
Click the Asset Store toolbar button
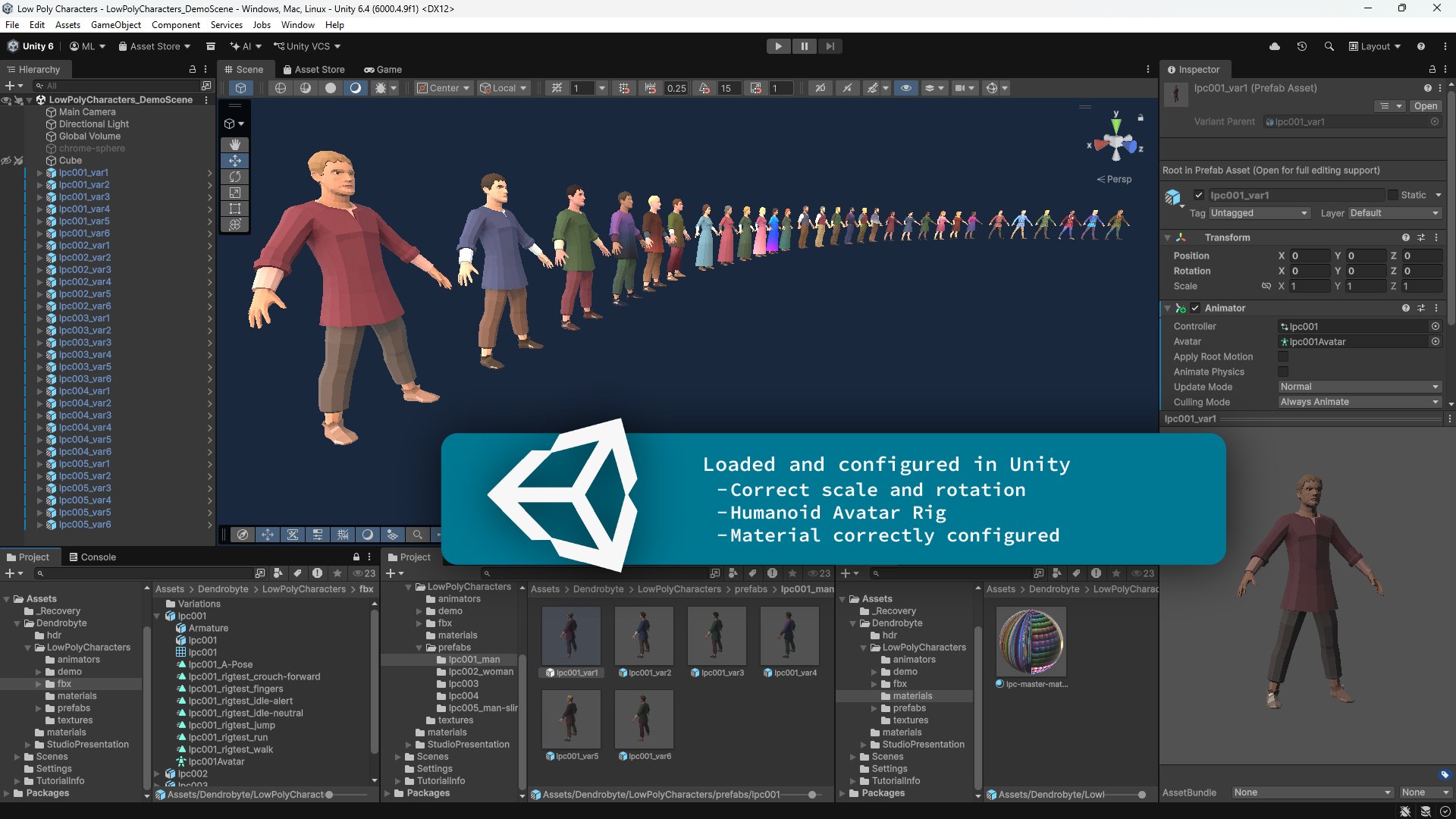click(155, 46)
